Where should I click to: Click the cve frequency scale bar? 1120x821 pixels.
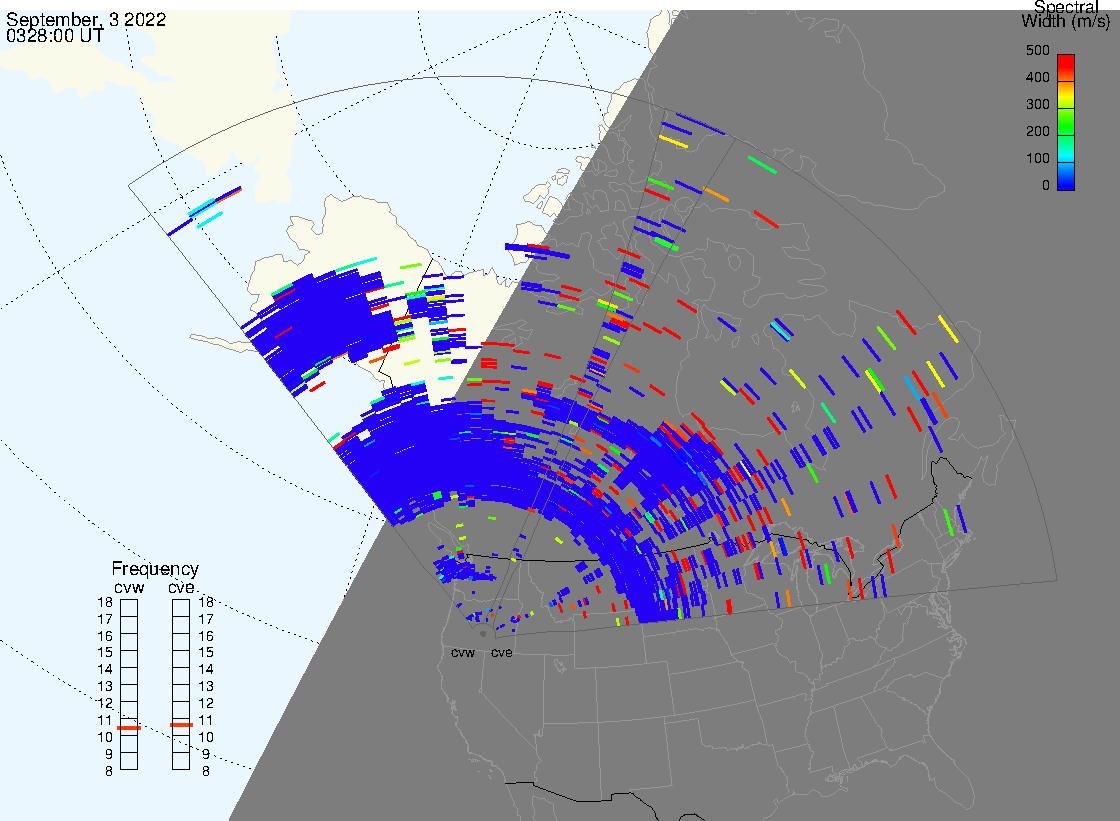181,685
